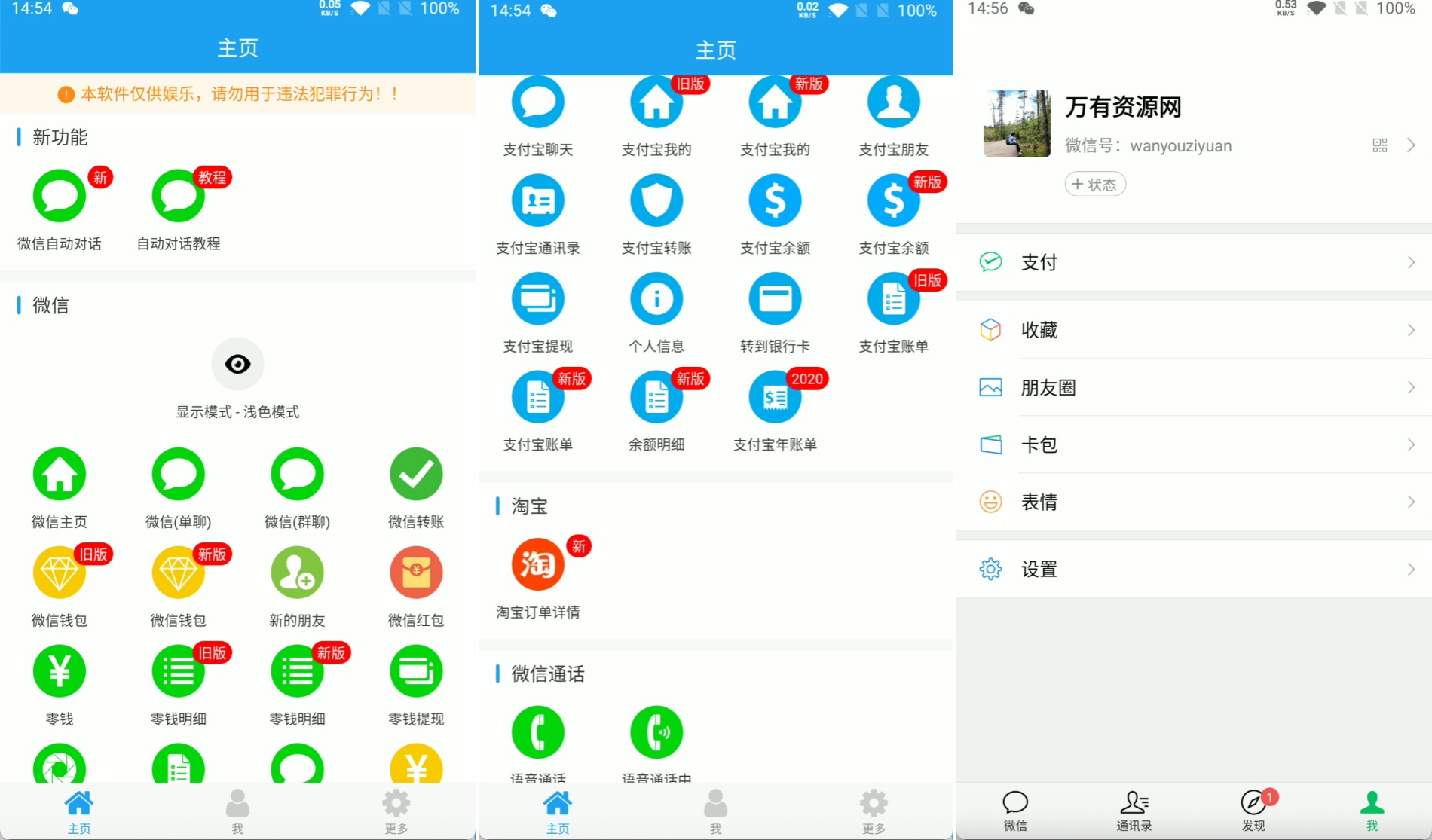Switch to the 更多 tab
This screenshot has height=840, width=1432.
point(396,811)
